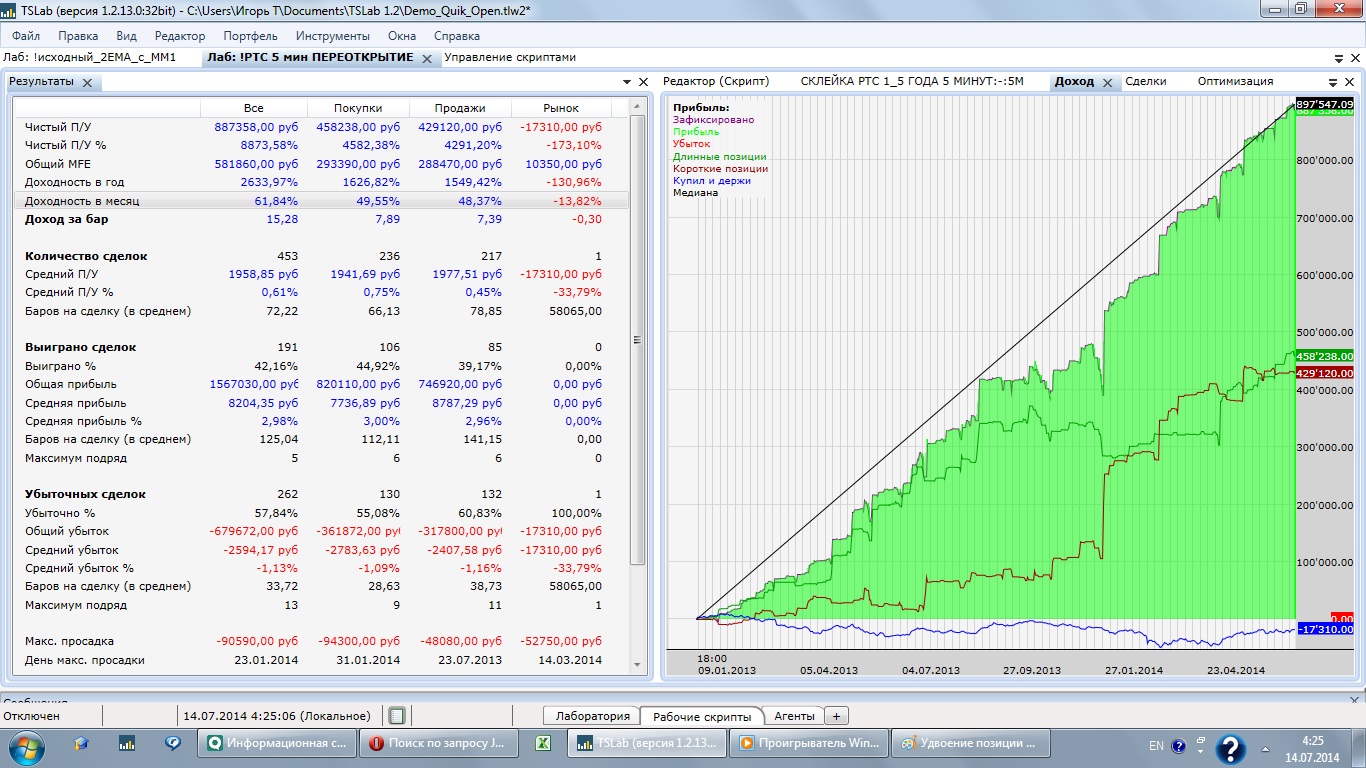The image size is (1366, 768).
Task: Open the main workspace tab list dropdown
Action: (x=1340, y=59)
